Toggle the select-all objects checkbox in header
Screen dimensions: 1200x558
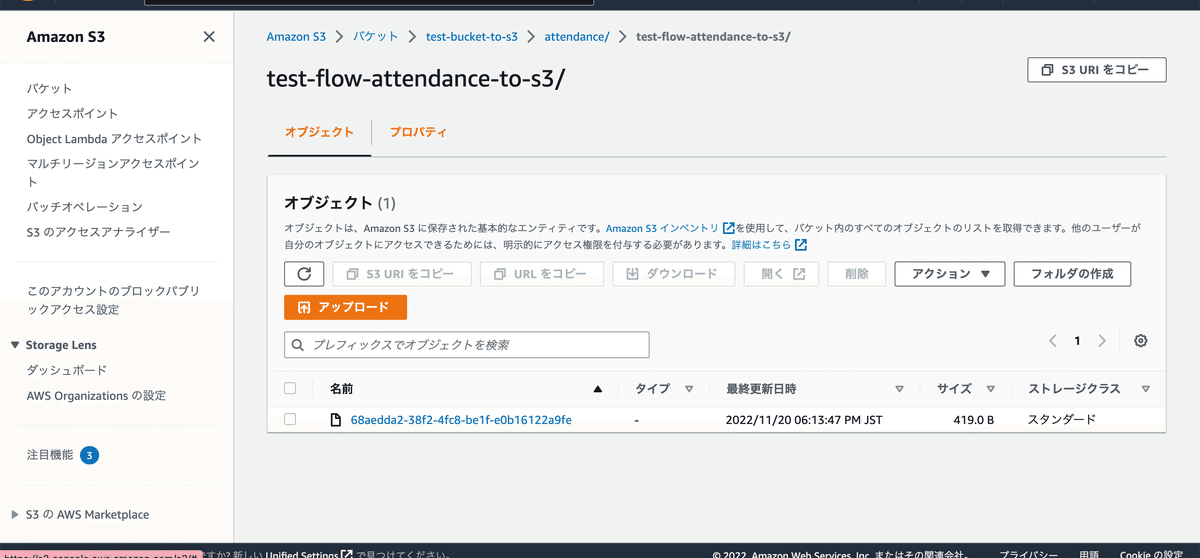[290, 389]
